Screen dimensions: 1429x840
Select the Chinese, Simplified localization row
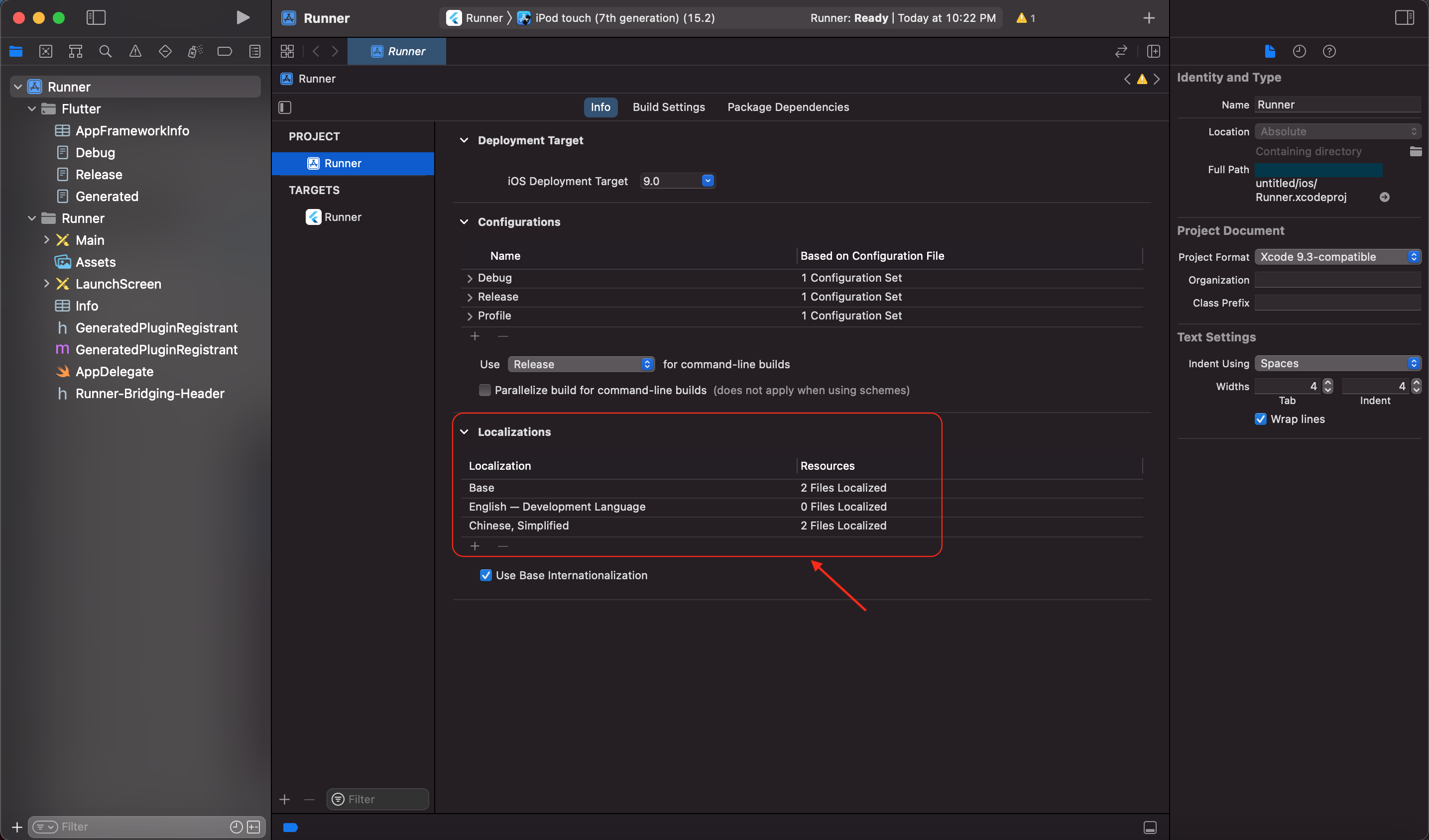coord(801,526)
